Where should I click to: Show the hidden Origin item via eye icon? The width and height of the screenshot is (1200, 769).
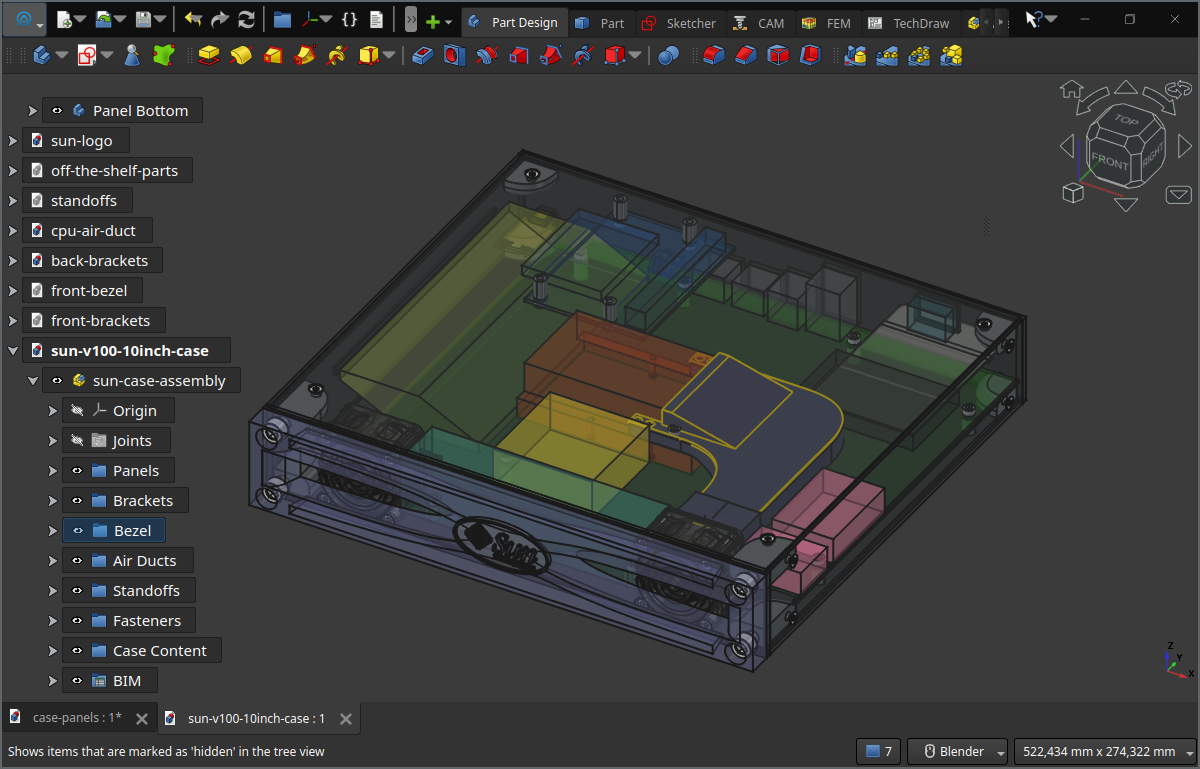click(78, 411)
